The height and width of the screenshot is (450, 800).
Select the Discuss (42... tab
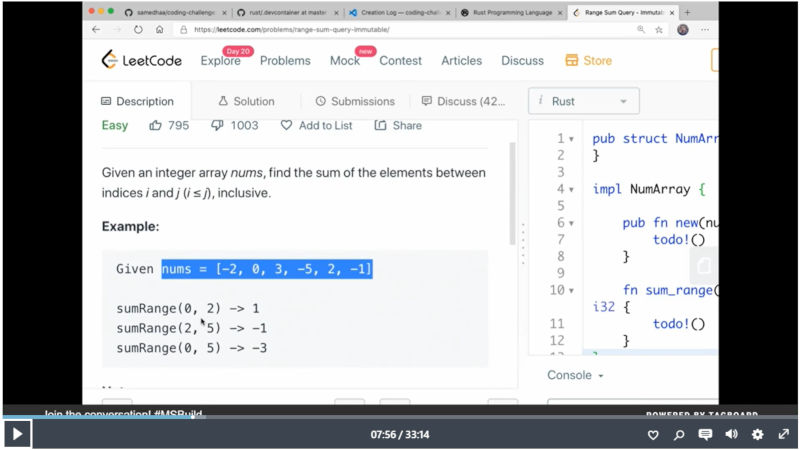coord(463,101)
